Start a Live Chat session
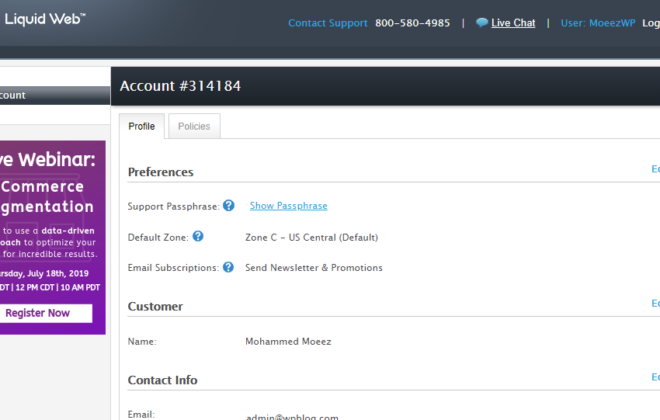The image size is (660, 420). click(513, 23)
